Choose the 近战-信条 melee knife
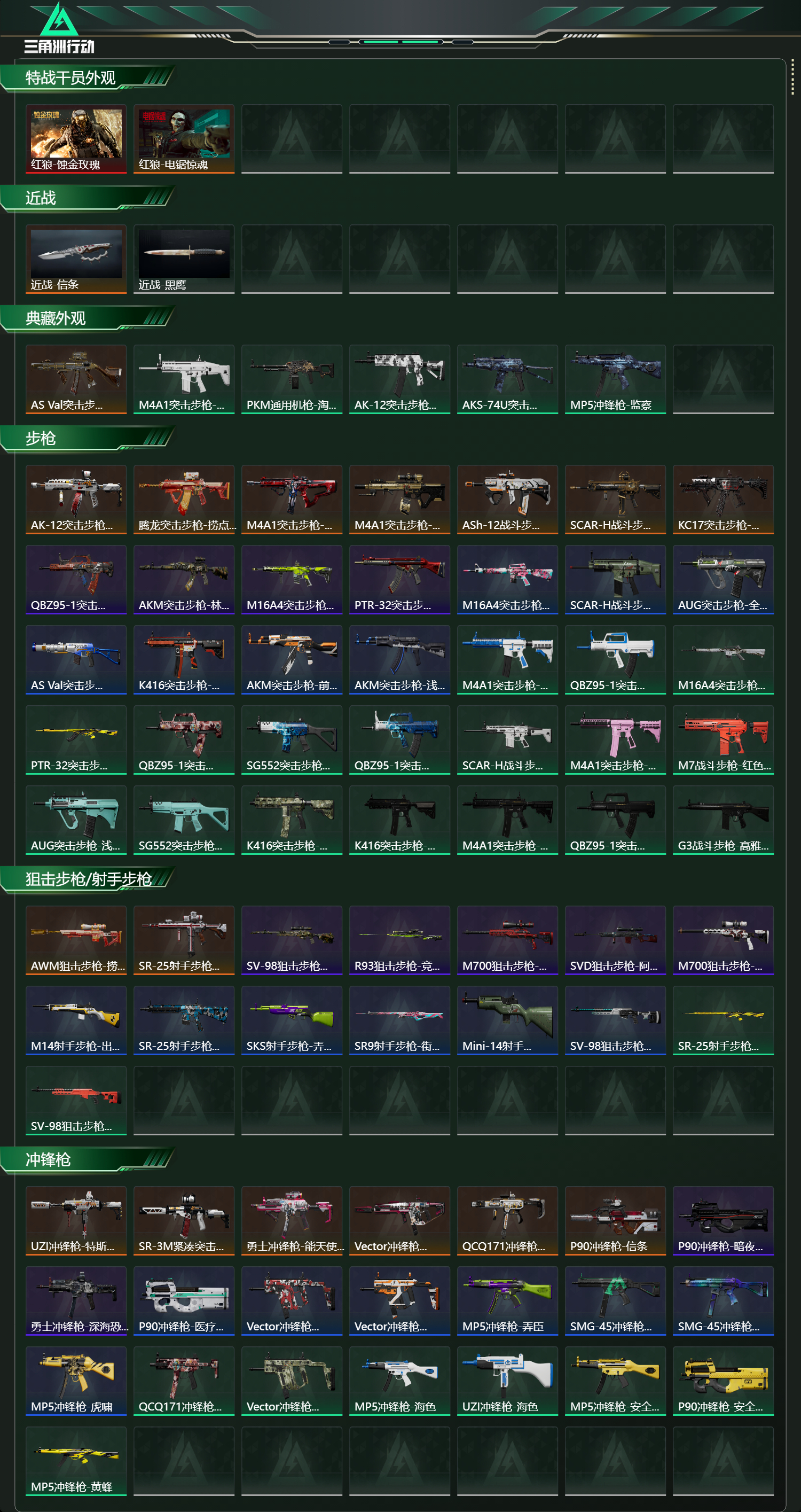 tap(76, 259)
